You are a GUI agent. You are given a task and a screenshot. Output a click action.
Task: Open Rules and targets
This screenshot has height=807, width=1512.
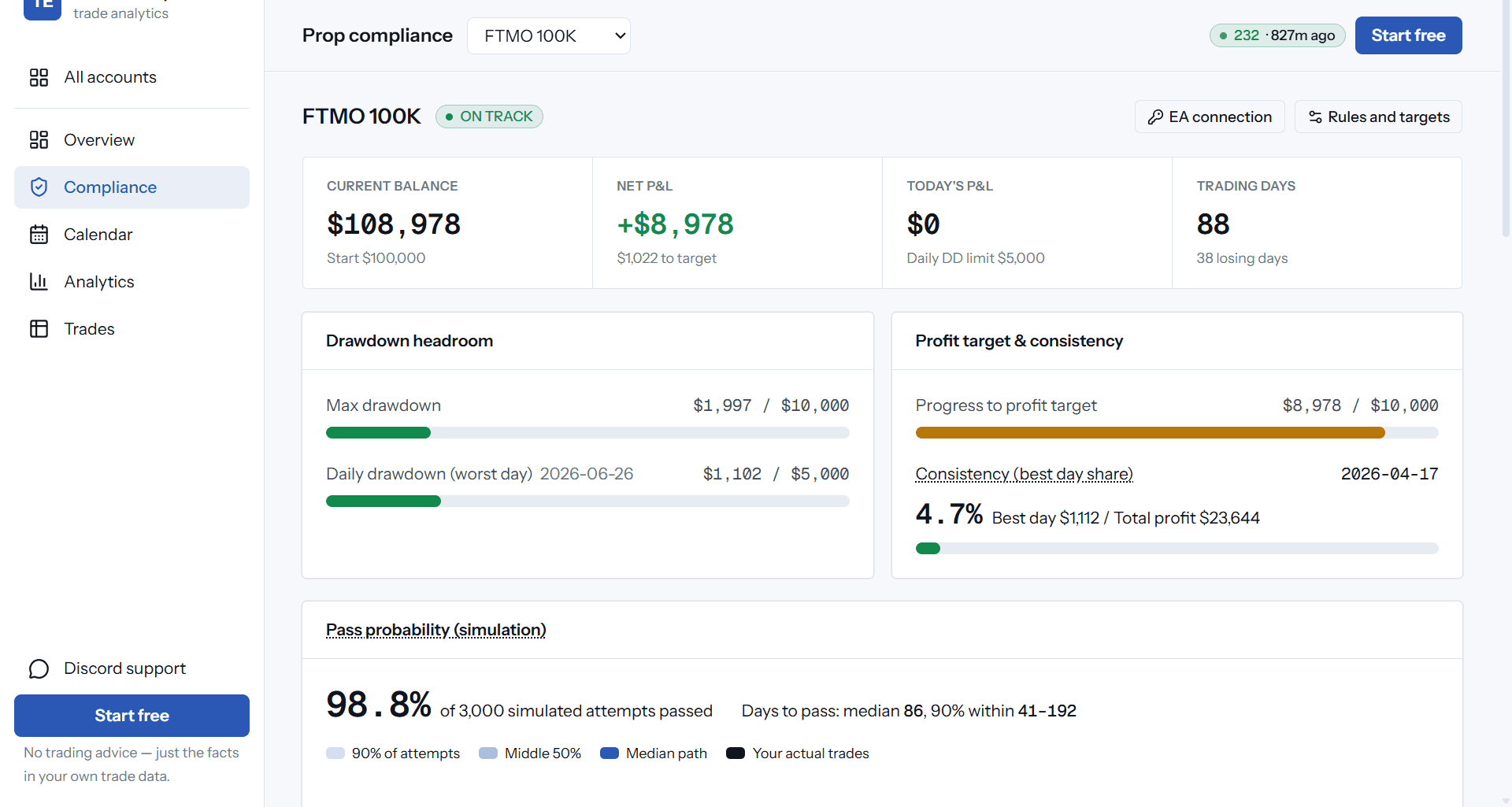(x=1378, y=117)
